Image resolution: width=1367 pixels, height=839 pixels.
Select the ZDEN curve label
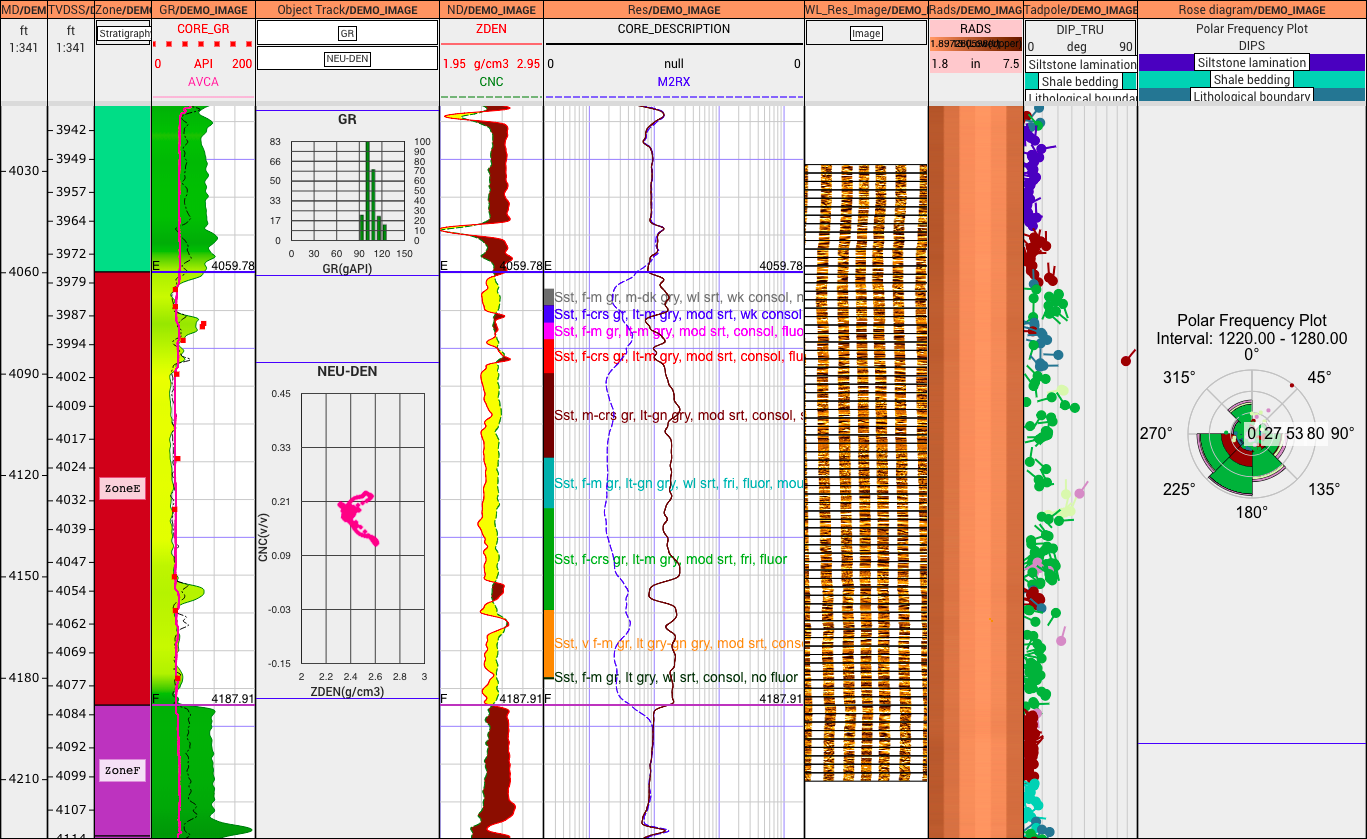tap(491, 29)
